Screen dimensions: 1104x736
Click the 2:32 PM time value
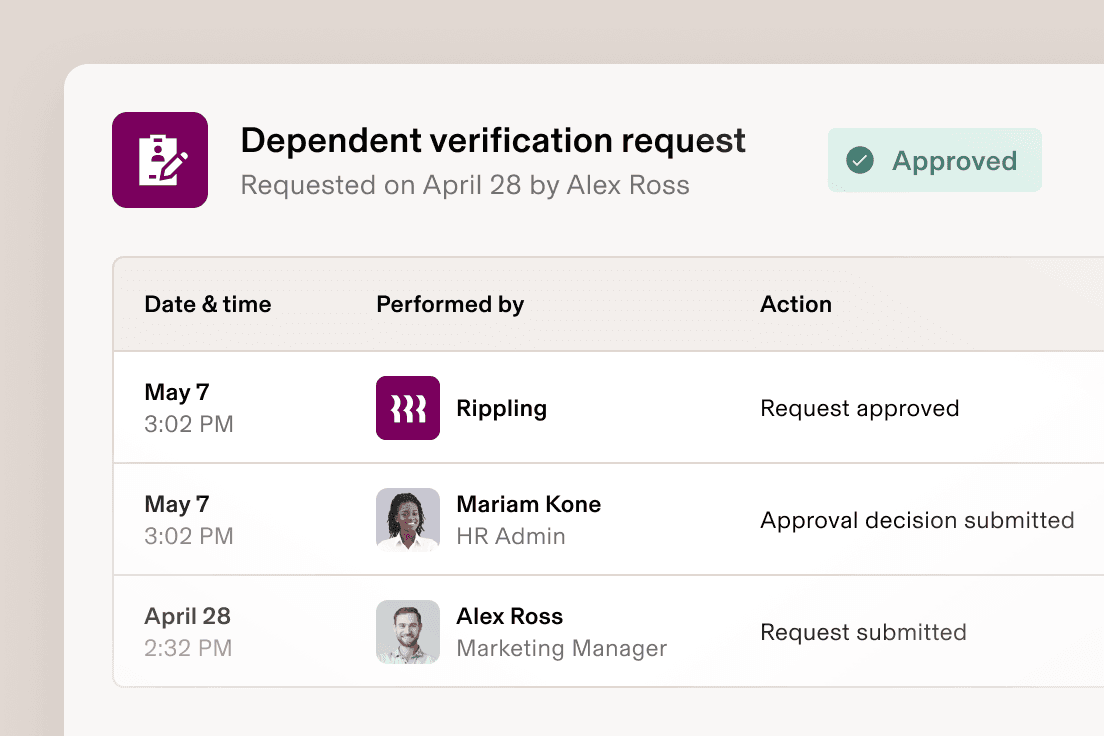coord(188,648)
